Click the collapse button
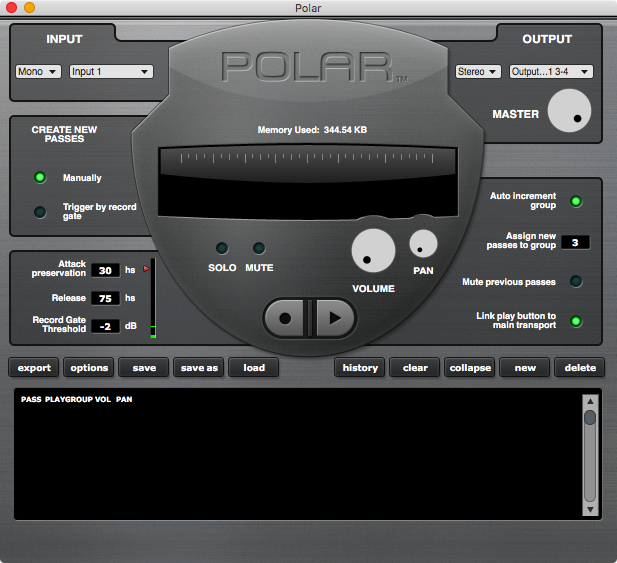 pyautogui.click(x=470, y=367)
